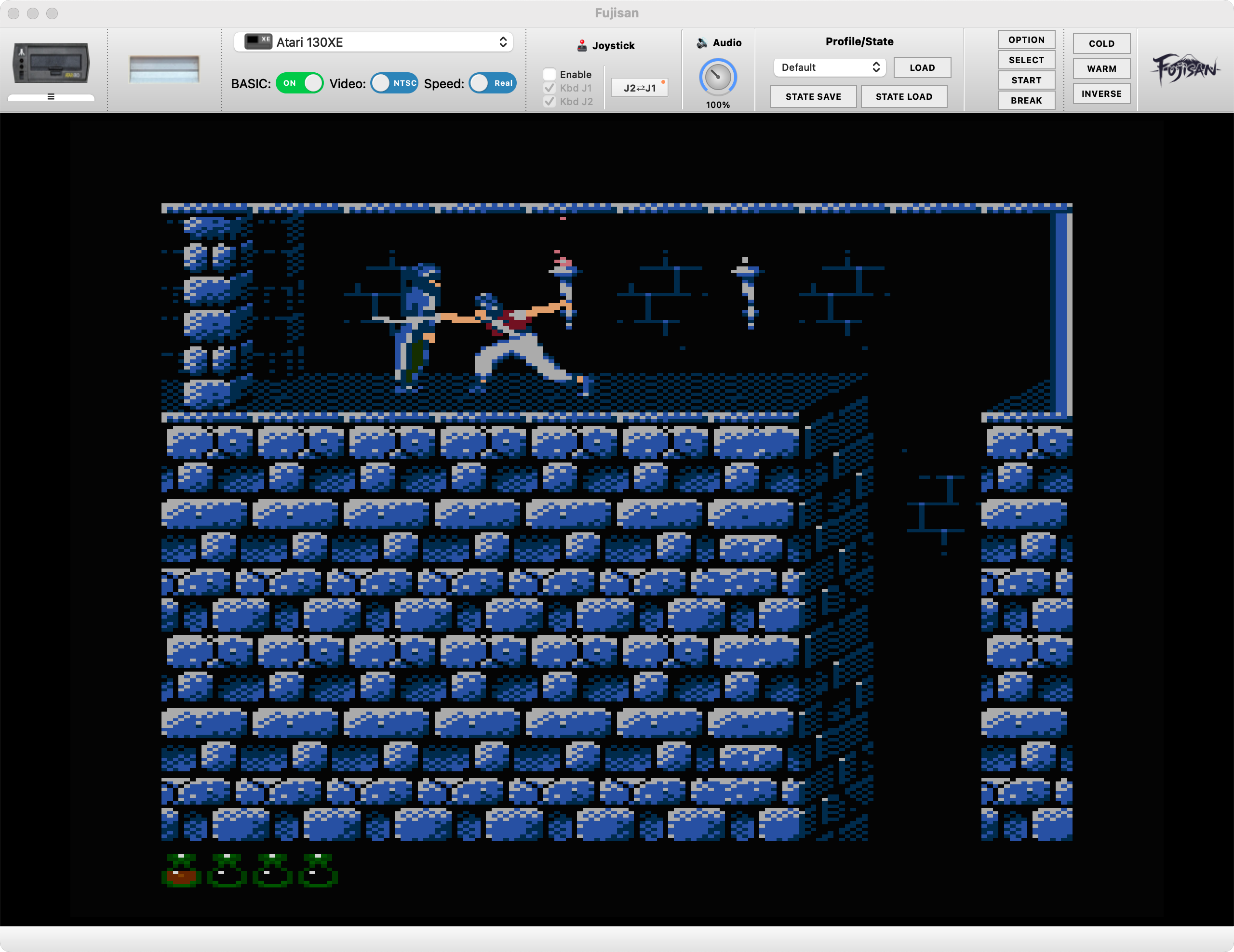Toggle the Kbd J1 checkbox
The image size is (1234, 952).
coord(549,88)
